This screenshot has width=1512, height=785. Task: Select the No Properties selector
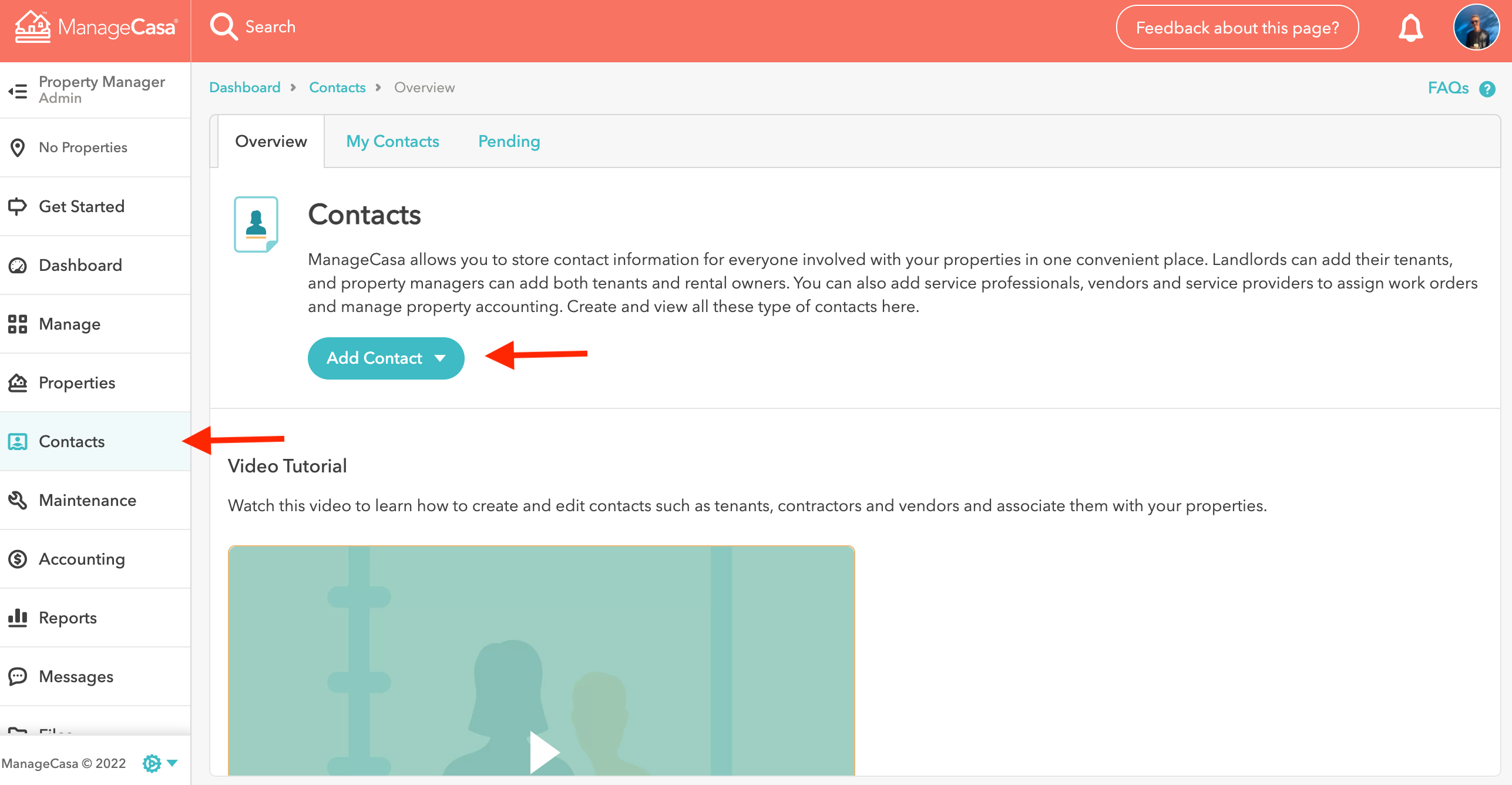point(95,147)
